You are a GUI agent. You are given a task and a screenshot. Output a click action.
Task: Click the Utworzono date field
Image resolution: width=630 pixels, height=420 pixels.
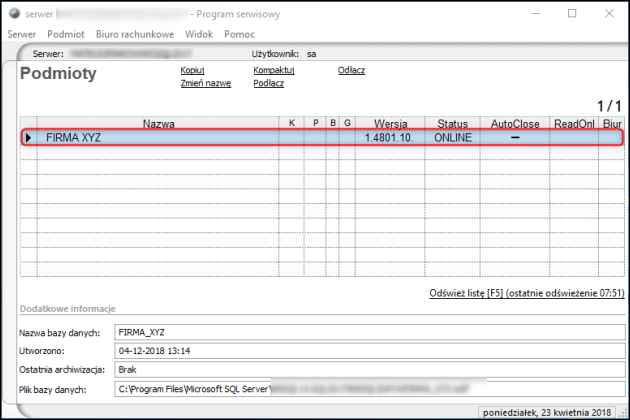point(370,351)
